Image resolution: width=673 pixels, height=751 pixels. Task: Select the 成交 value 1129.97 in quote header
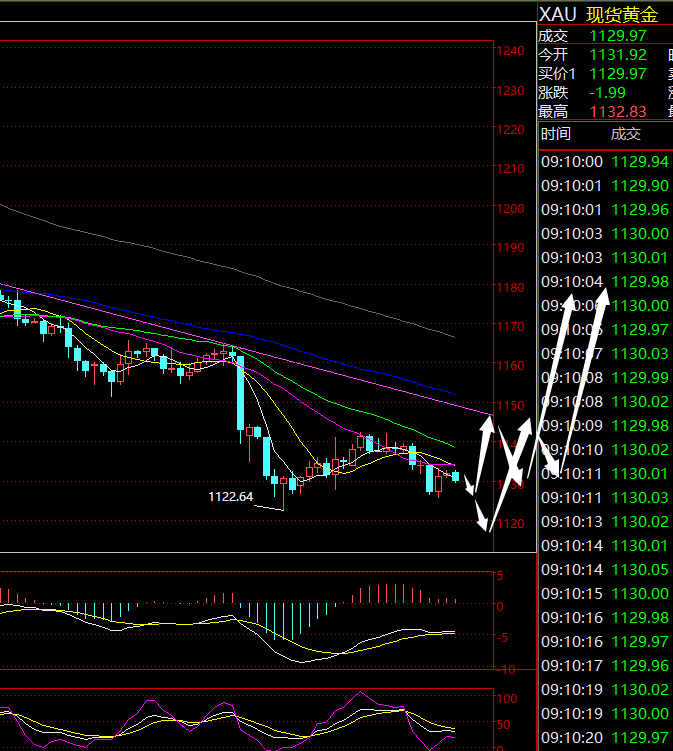[x=618, y=36]
